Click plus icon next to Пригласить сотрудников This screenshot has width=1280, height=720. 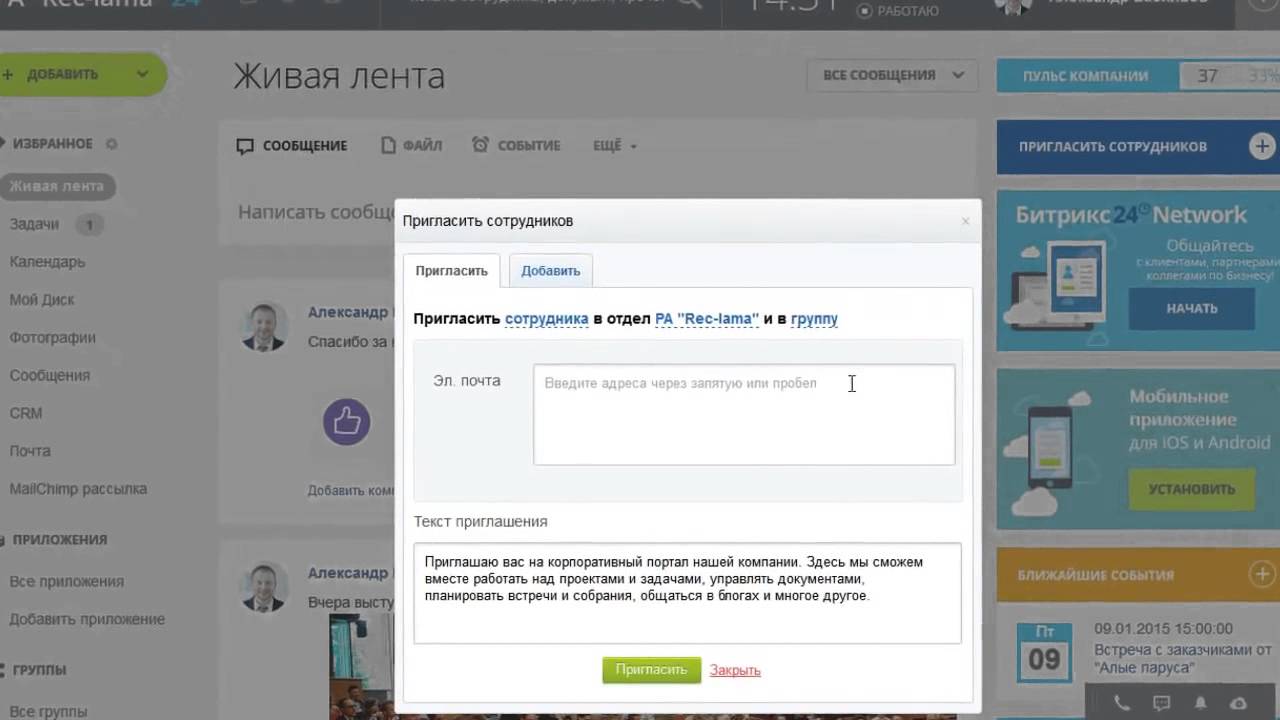click(x=1263, y=146)
